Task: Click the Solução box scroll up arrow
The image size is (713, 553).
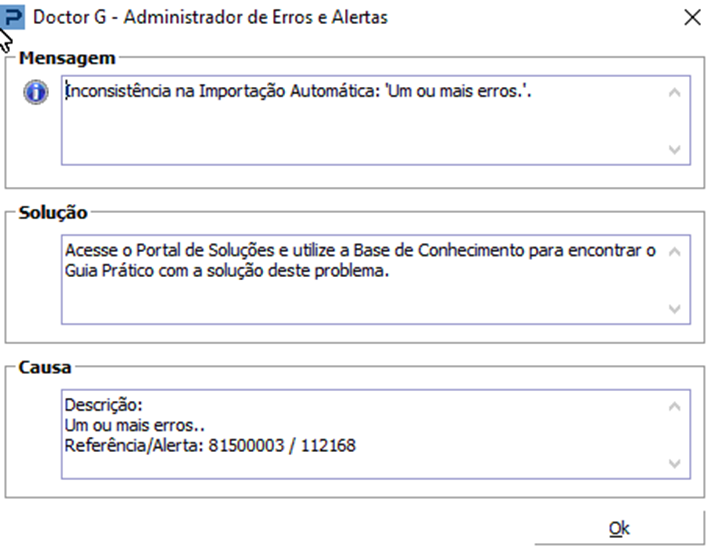Action: pyautogui.click(x=674, y=252)
